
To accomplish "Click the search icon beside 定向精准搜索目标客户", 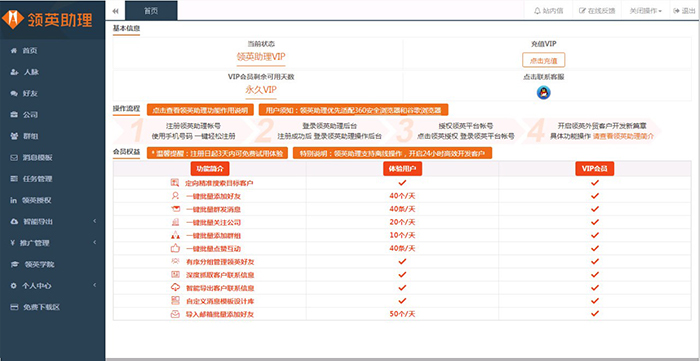I will (175, 183).
